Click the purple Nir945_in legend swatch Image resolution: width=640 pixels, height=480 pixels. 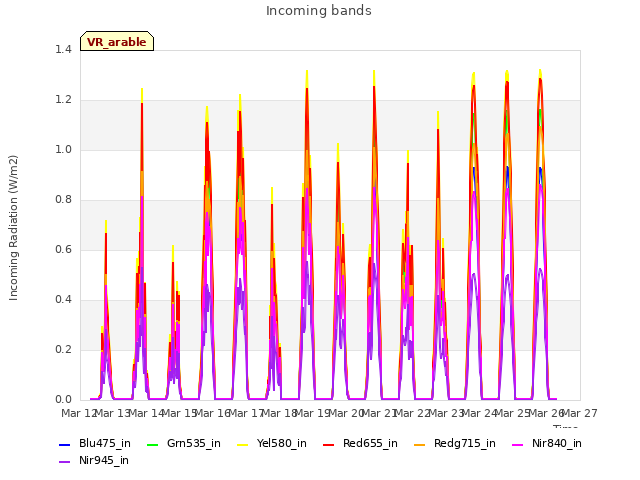point(65,462)
